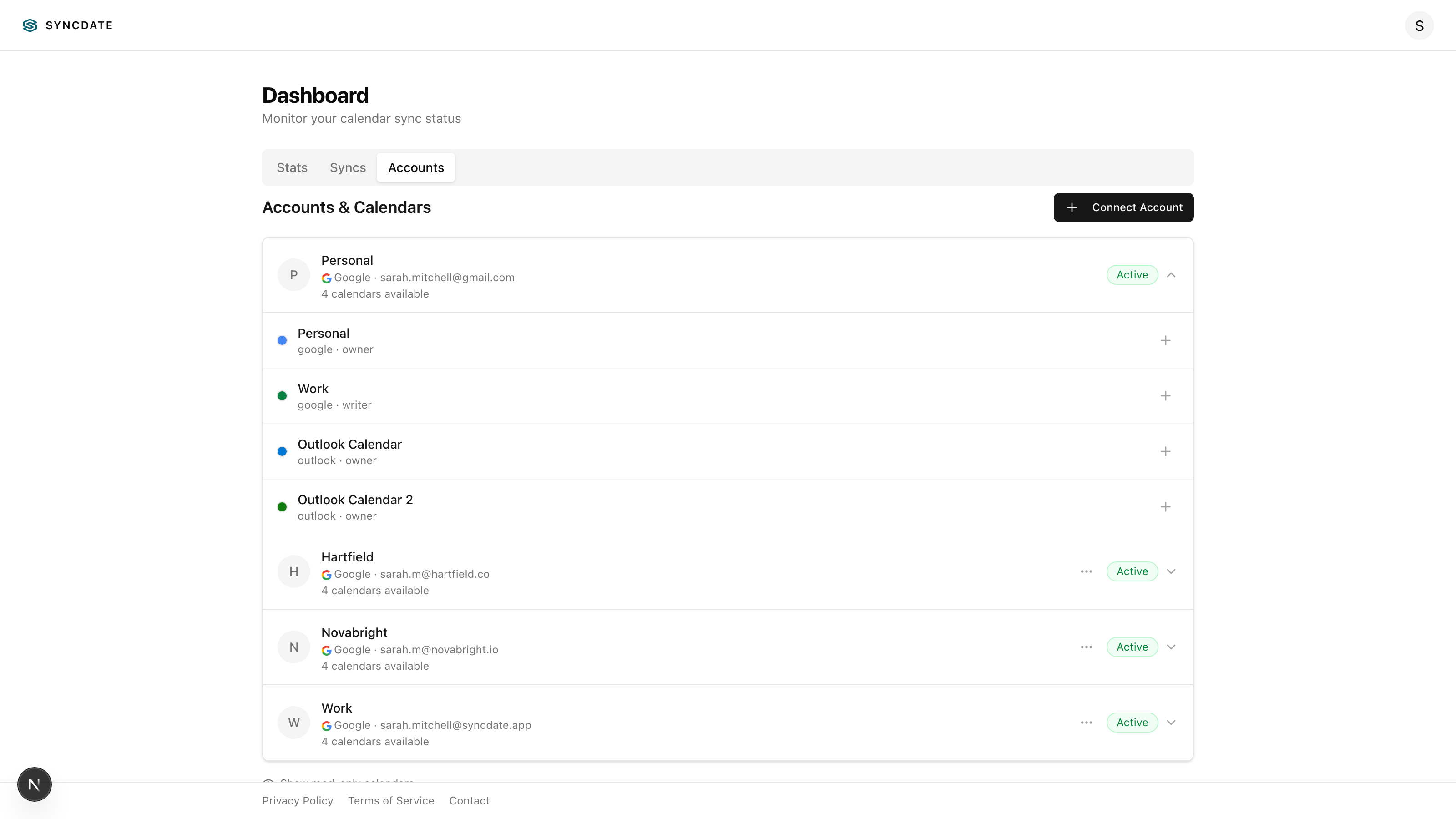The height and width of the screenshot is (819, 1456).
Task: Click the Connect Account button
Action: click(1123, 207)
